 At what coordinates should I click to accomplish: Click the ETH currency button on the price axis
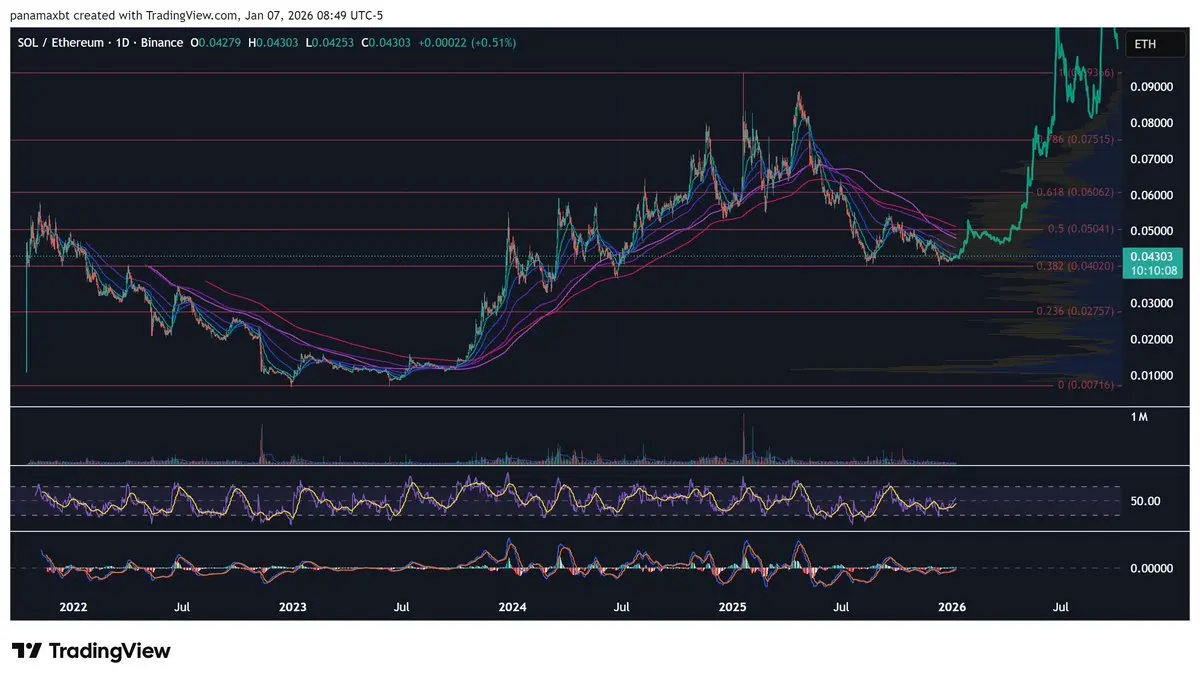[x=1155, y=44]
